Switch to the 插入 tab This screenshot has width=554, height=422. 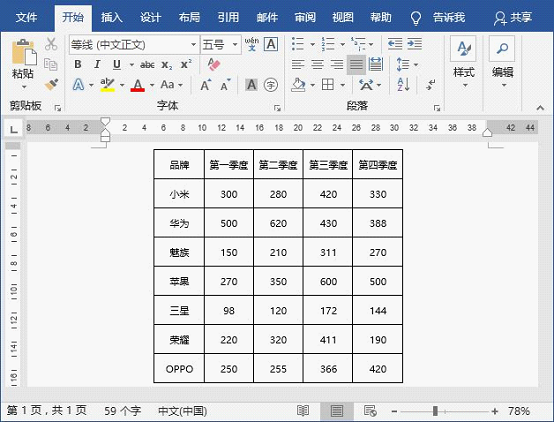pyautogui.click(x=112, y=17)
